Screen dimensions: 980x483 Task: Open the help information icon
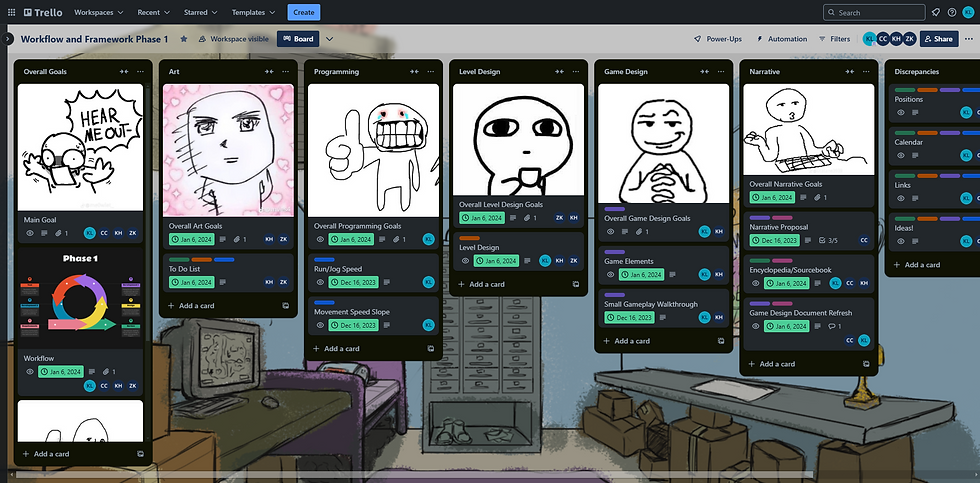pyautogui.click(x=952, y=12)
